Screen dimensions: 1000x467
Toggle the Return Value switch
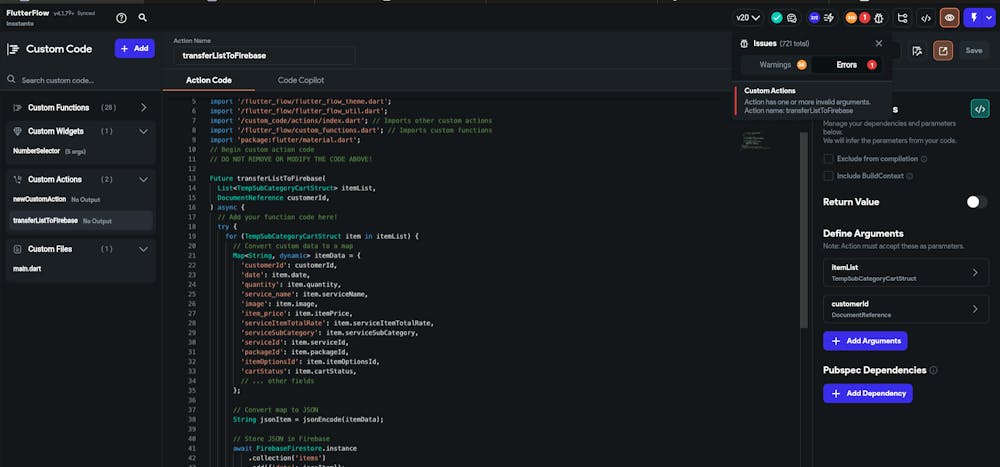(x=976, y=202)
